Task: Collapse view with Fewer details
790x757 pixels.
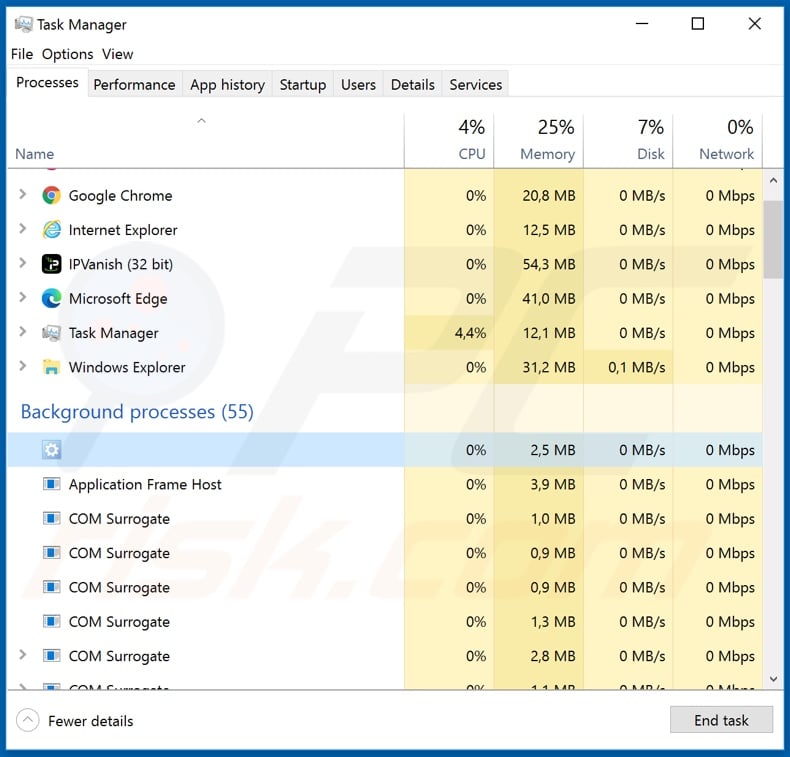Action: pos(75,721)
